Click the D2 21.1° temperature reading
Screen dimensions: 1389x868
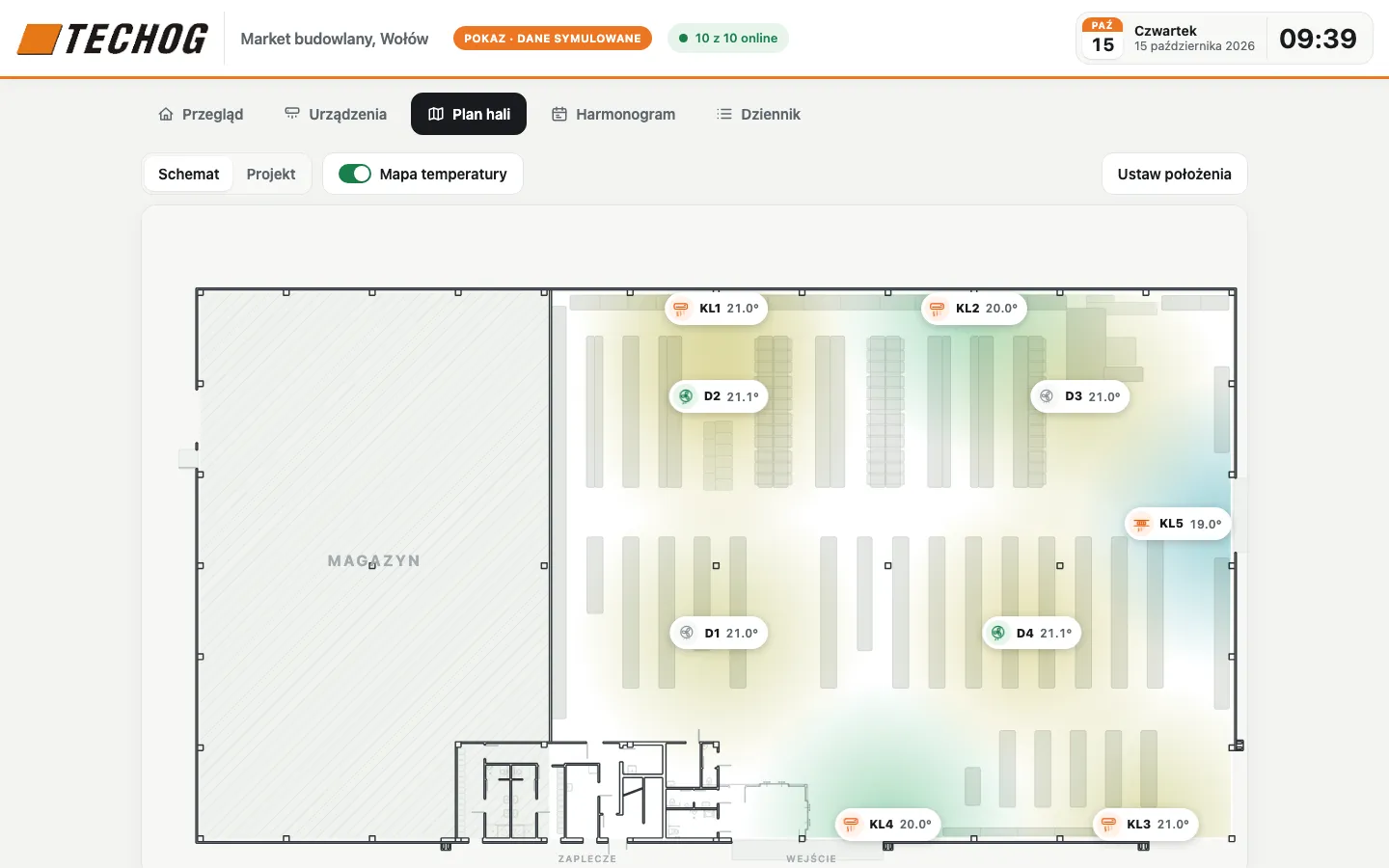pos(743,396)
